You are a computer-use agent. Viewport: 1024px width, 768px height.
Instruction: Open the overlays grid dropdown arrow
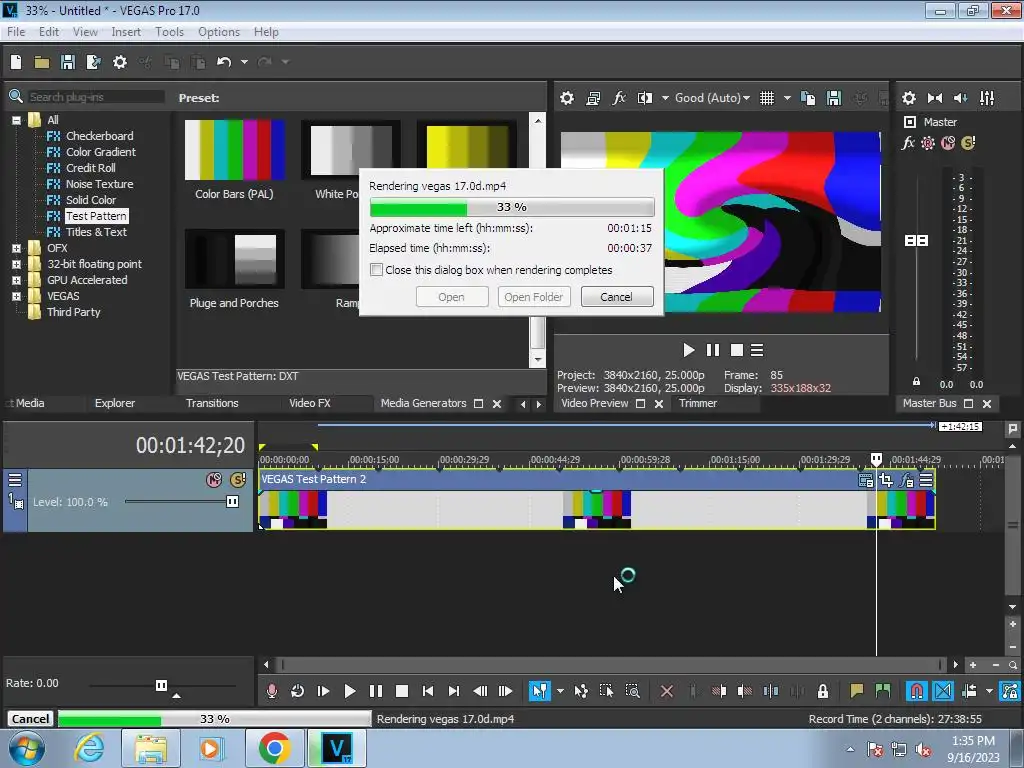pos(787,98)
